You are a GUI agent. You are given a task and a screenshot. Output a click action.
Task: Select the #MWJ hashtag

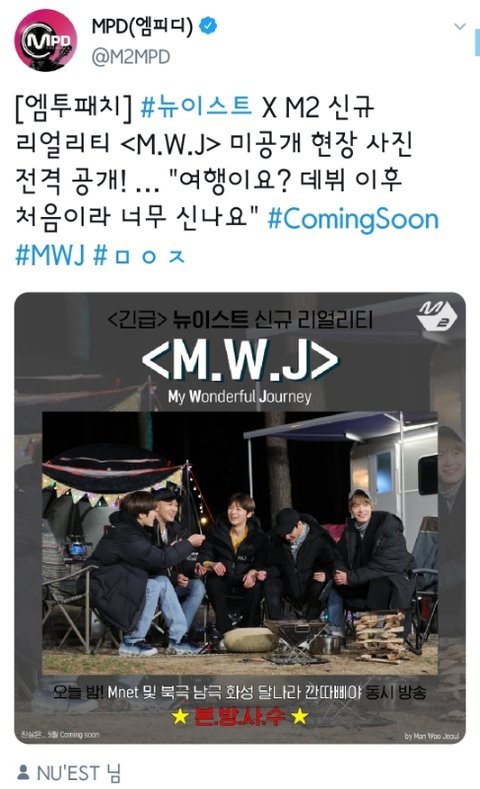(x=50, y=256)
